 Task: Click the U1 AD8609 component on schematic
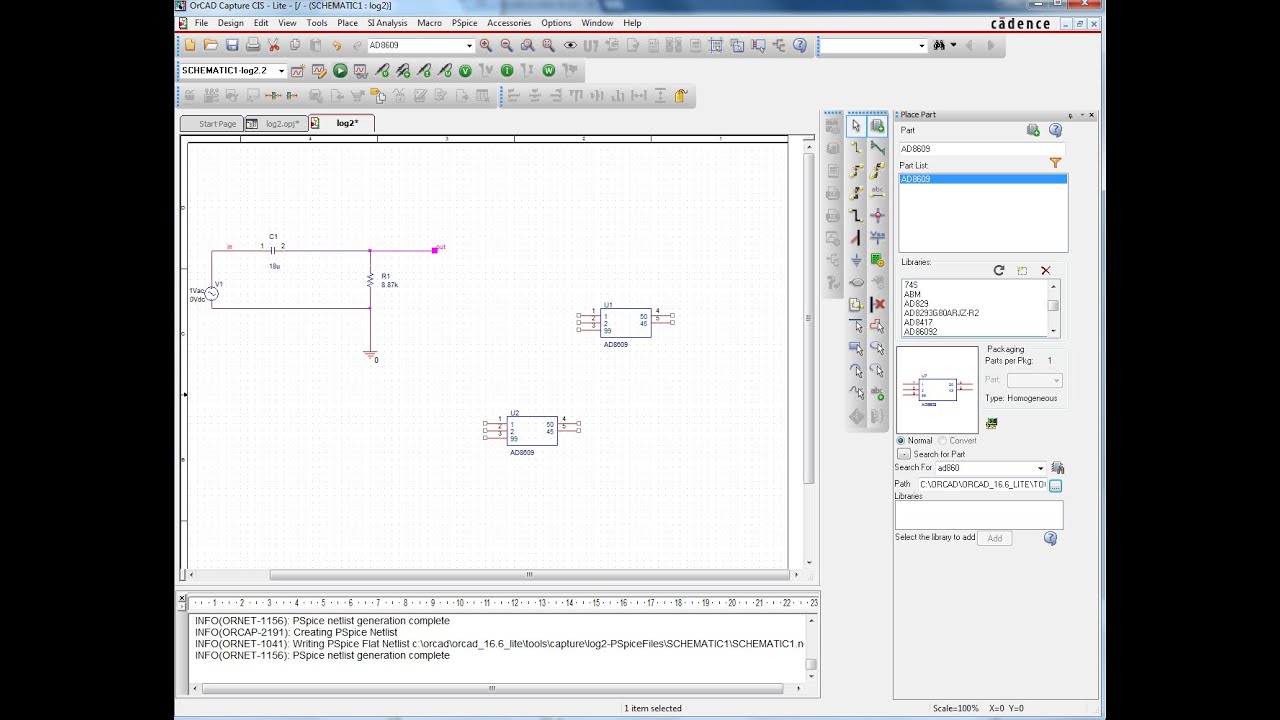pyautogui.click(x=625, y=323)
